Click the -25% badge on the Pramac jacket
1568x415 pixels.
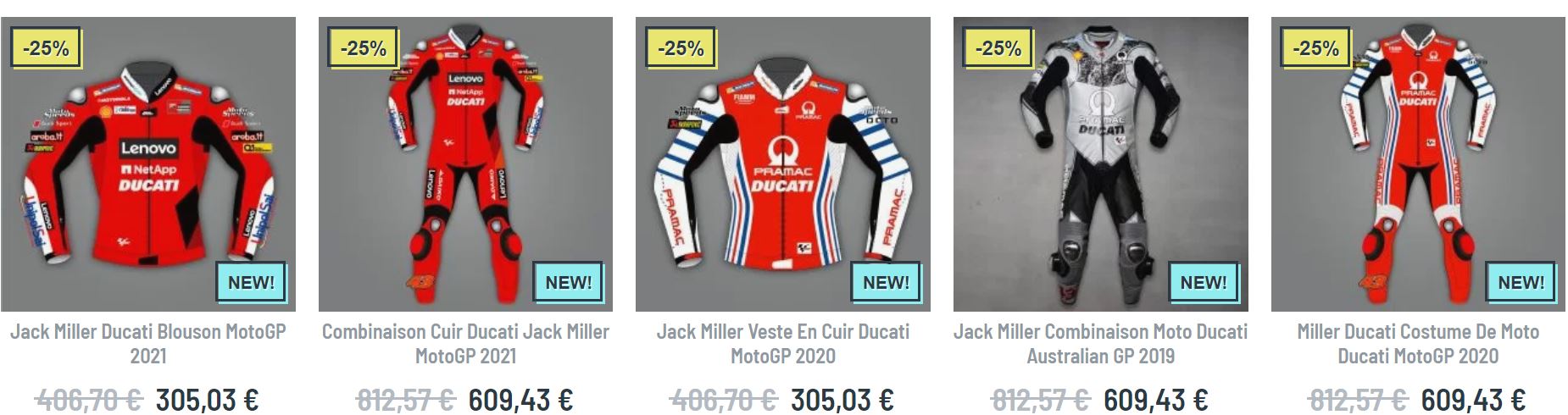[681, 48]
